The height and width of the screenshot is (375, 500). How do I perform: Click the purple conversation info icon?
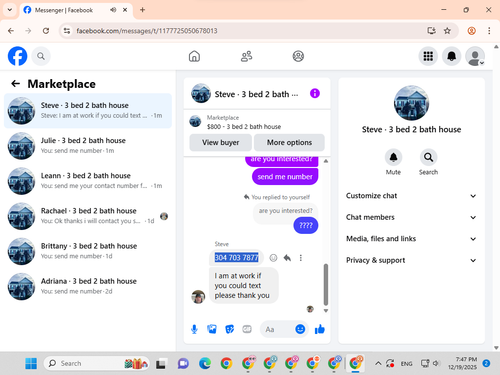(x=315, y=93)
